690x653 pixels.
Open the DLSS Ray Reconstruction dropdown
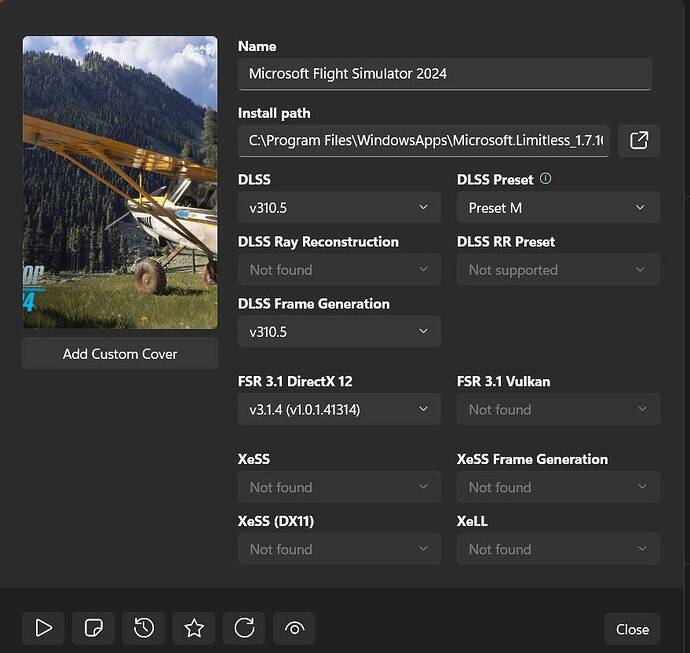coord(339,269)
